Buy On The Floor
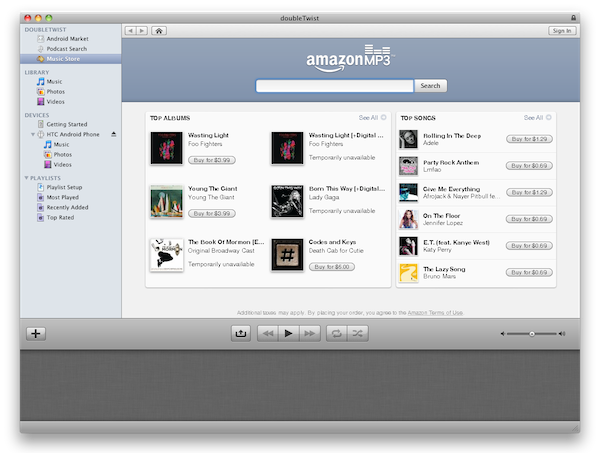 coord(529,219)
